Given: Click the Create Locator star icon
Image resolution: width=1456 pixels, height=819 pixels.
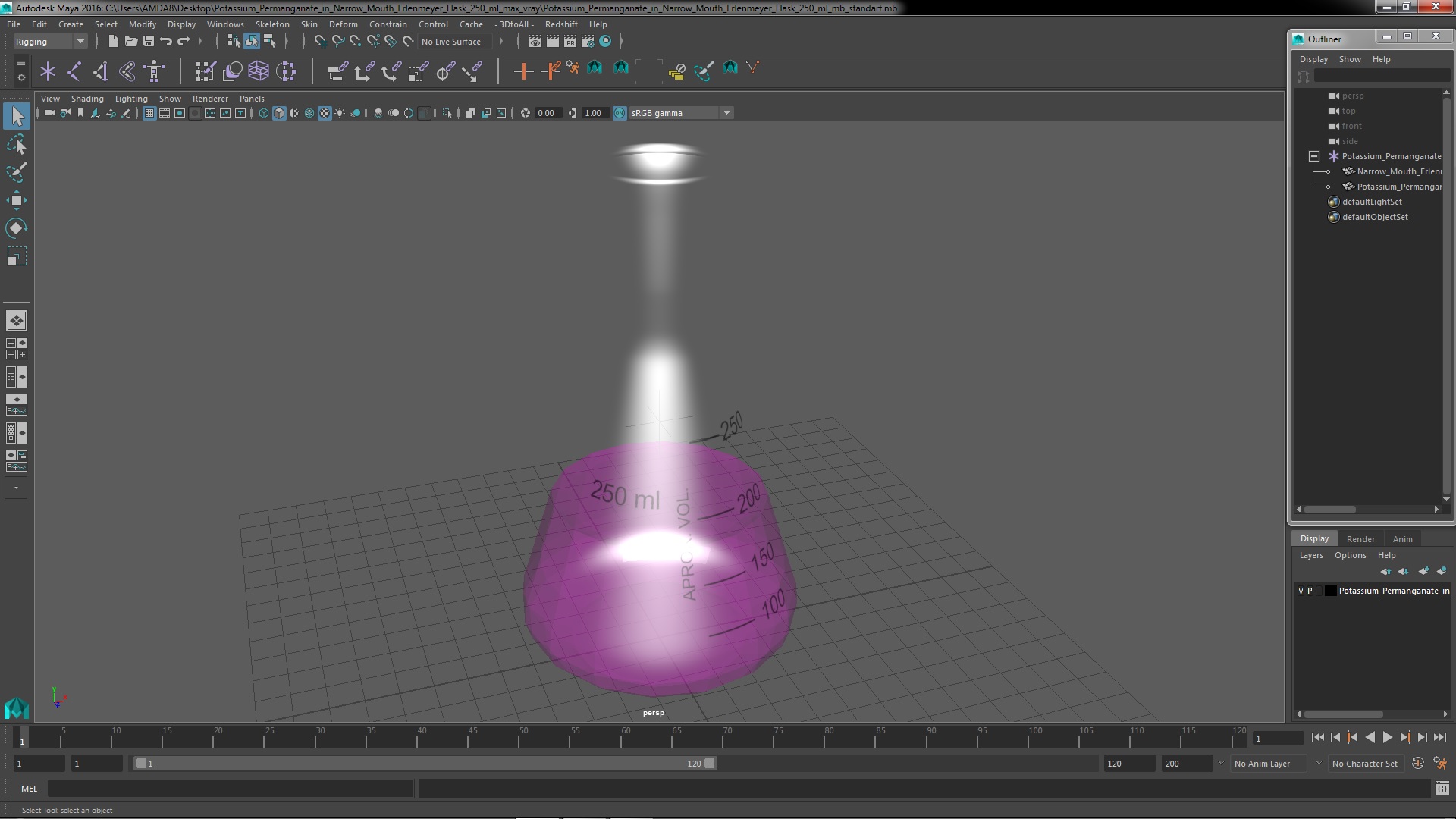Looking at the screenshot, I should click(48, 71).
